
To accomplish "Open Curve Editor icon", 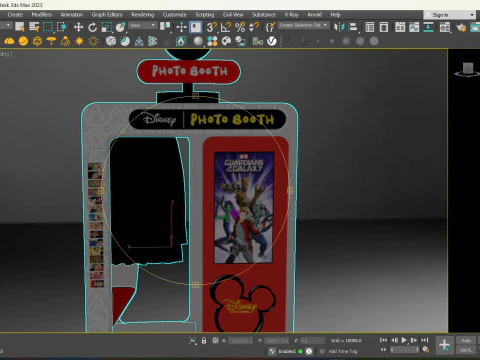I will [x=414, y=27].
